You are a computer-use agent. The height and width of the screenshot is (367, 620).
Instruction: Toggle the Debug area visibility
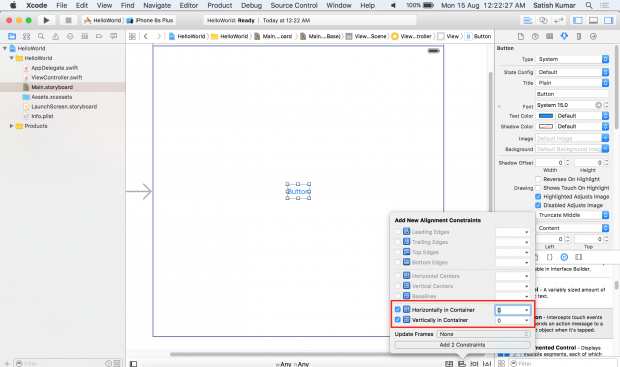(x=593, y=20)
